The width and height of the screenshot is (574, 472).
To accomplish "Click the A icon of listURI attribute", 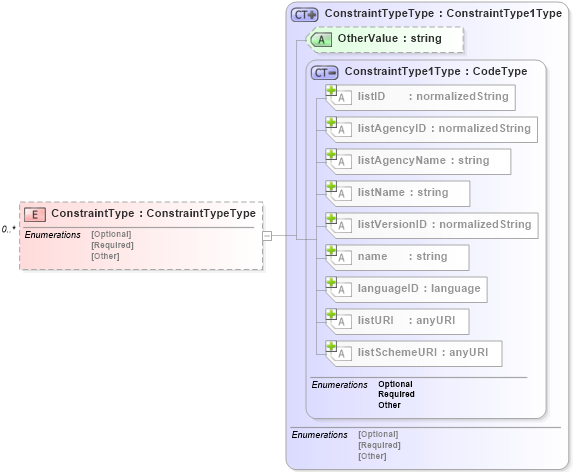I will (x=342, y=322).
